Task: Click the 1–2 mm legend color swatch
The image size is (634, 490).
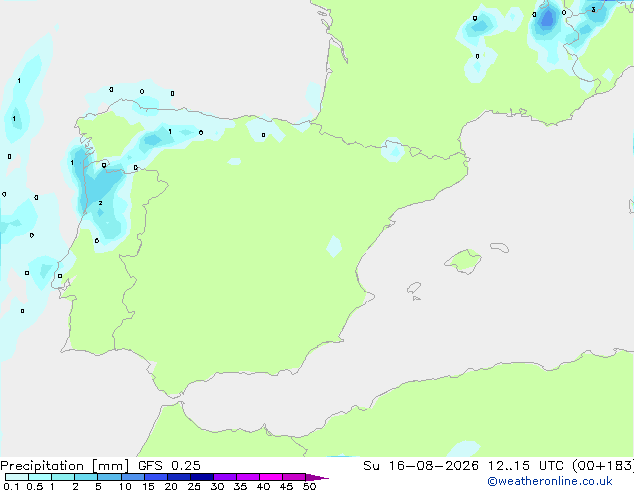Action: coord(63,477)
